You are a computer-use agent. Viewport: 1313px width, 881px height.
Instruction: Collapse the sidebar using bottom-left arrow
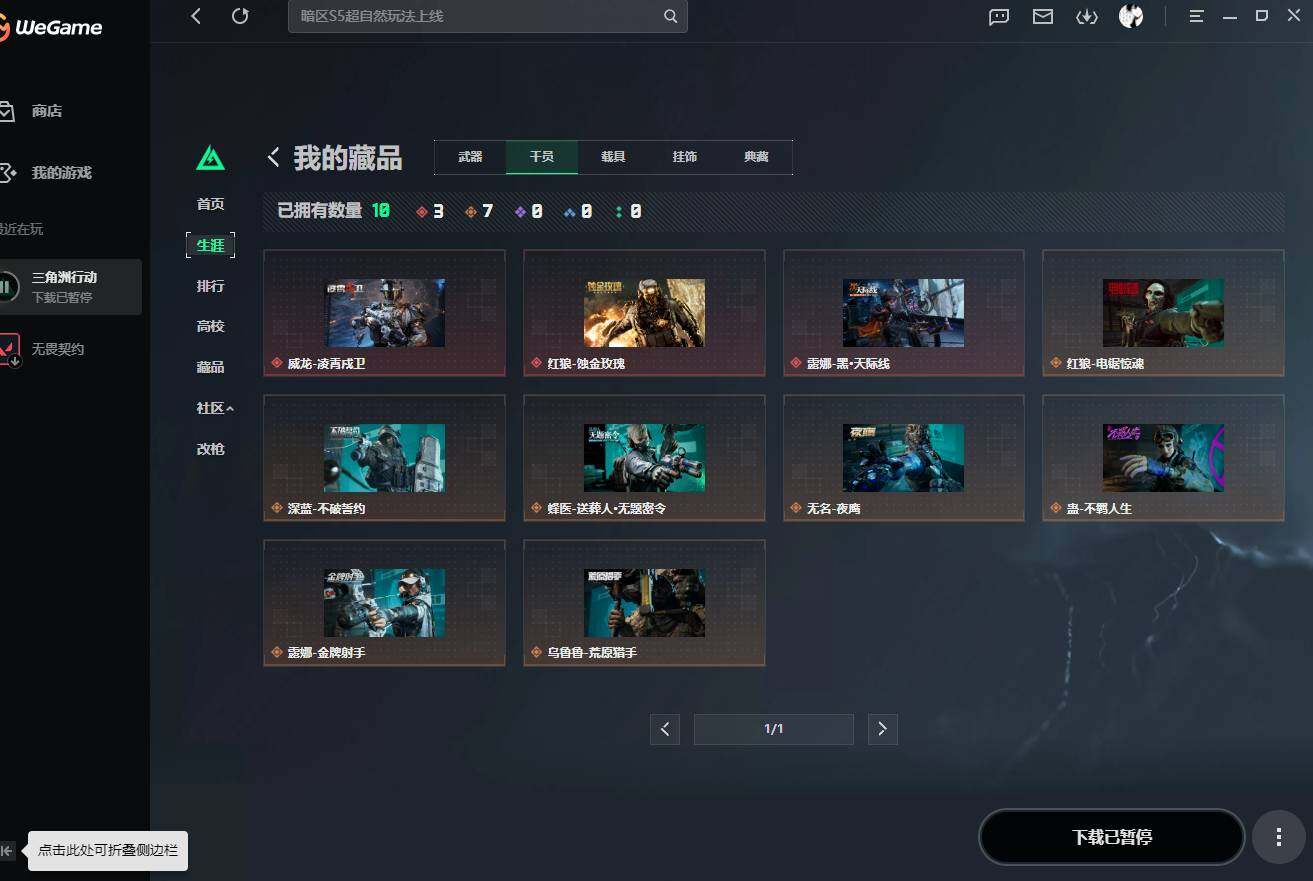pyautogui.click(x=10, y=851)
